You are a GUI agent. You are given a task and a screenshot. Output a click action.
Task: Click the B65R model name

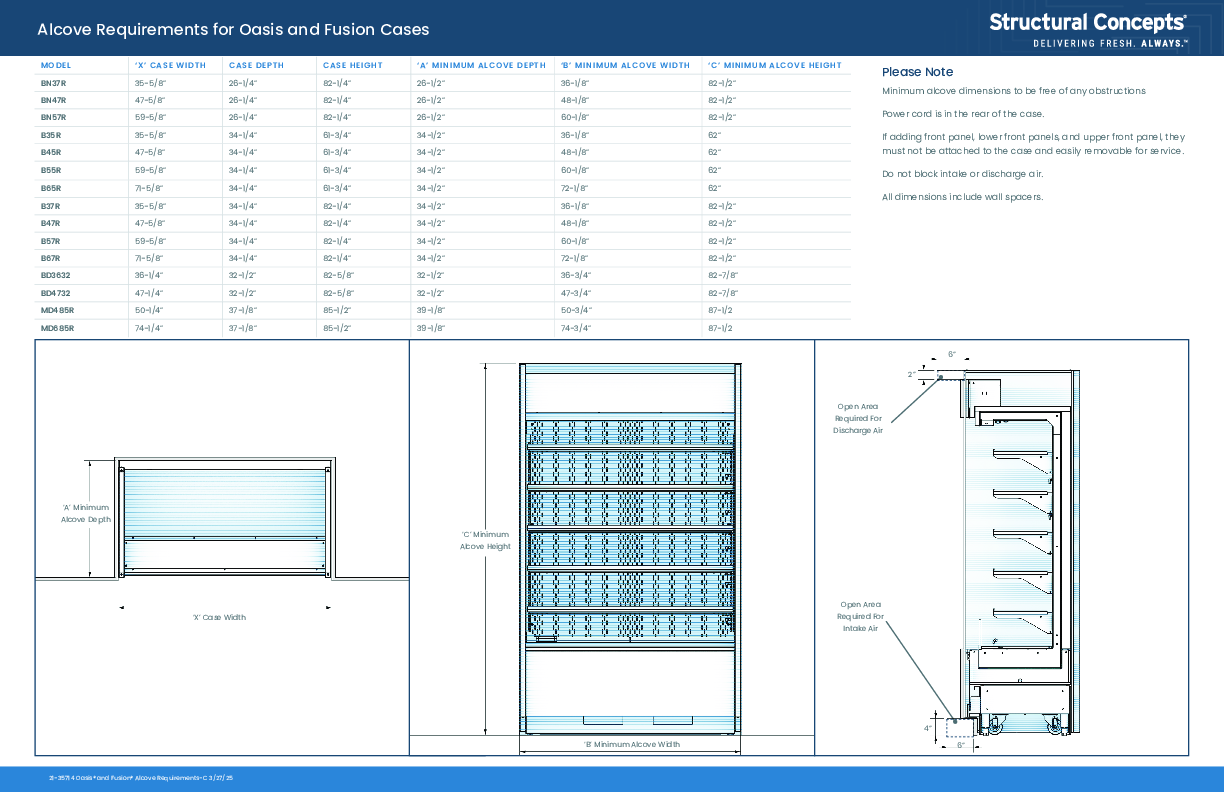point(51,188)
